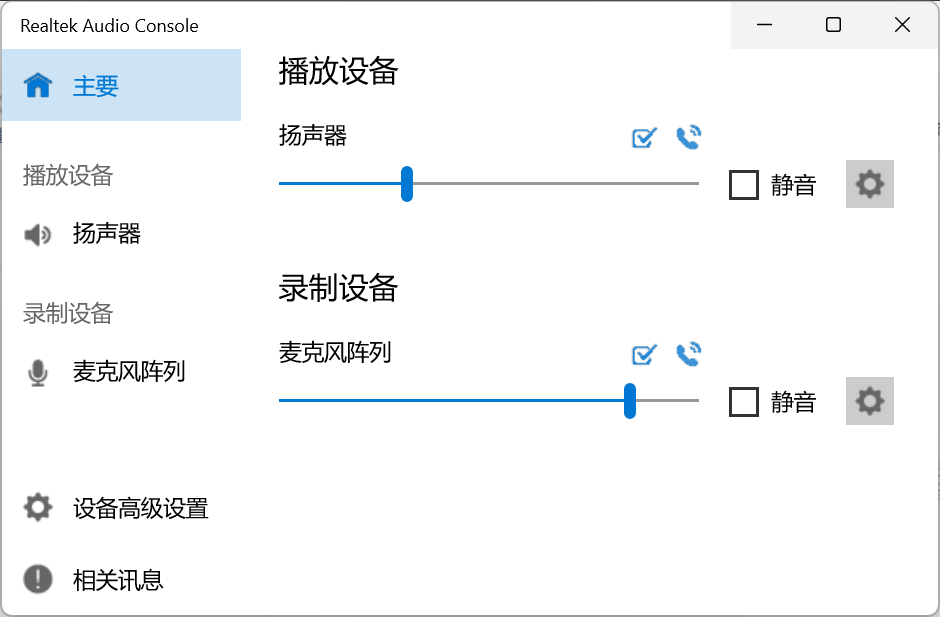Toggle default device checkmark for 麦克风阵列

pyautogui.click(x=643, y=354)
